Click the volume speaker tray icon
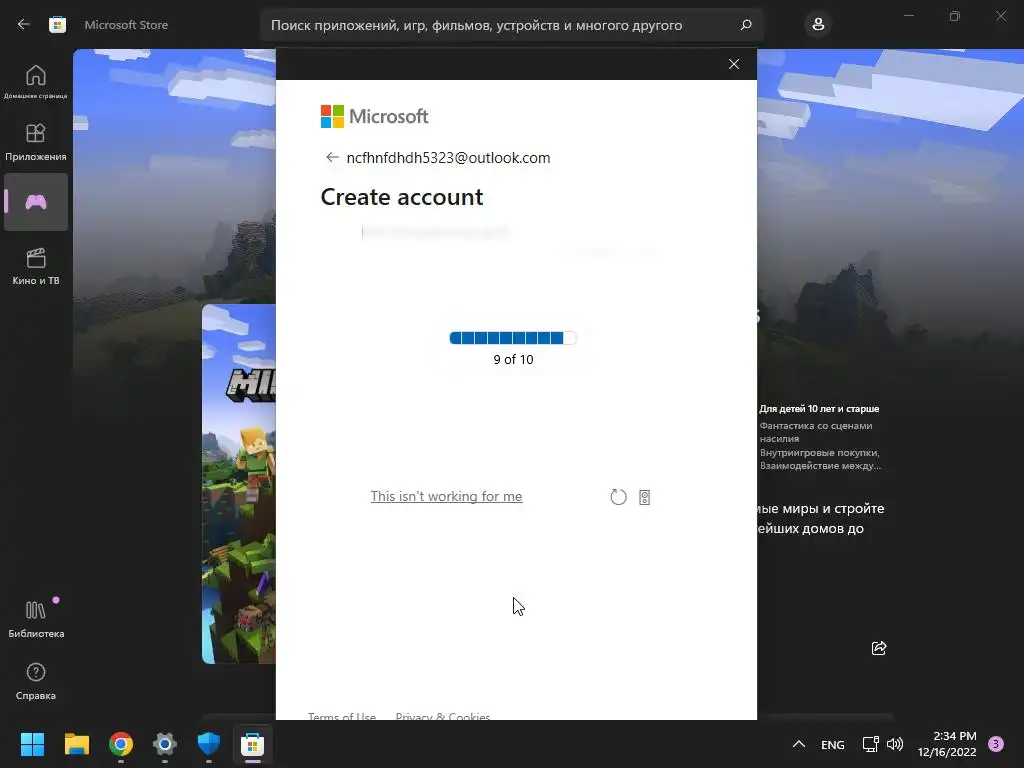 pyautogui.click(x=895, y=744)
